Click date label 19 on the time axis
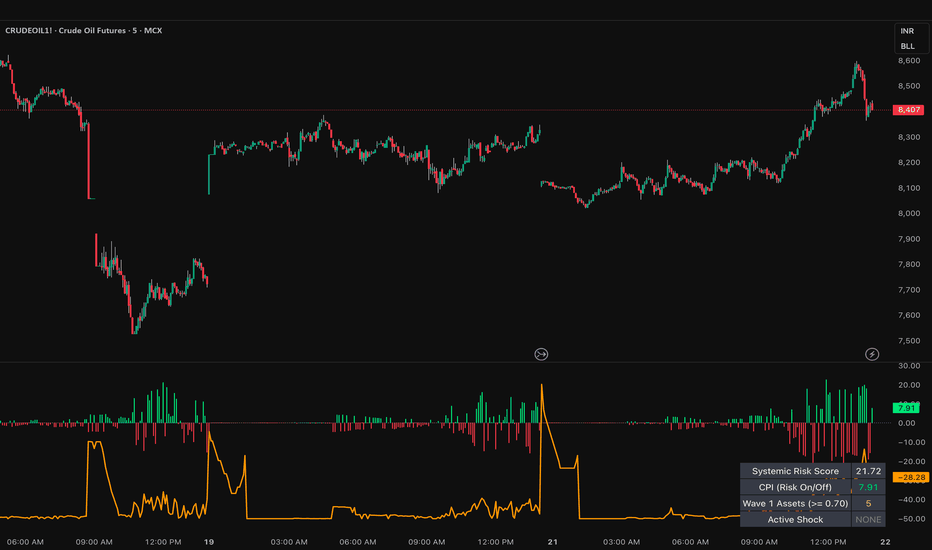 (x=209, y=542)
